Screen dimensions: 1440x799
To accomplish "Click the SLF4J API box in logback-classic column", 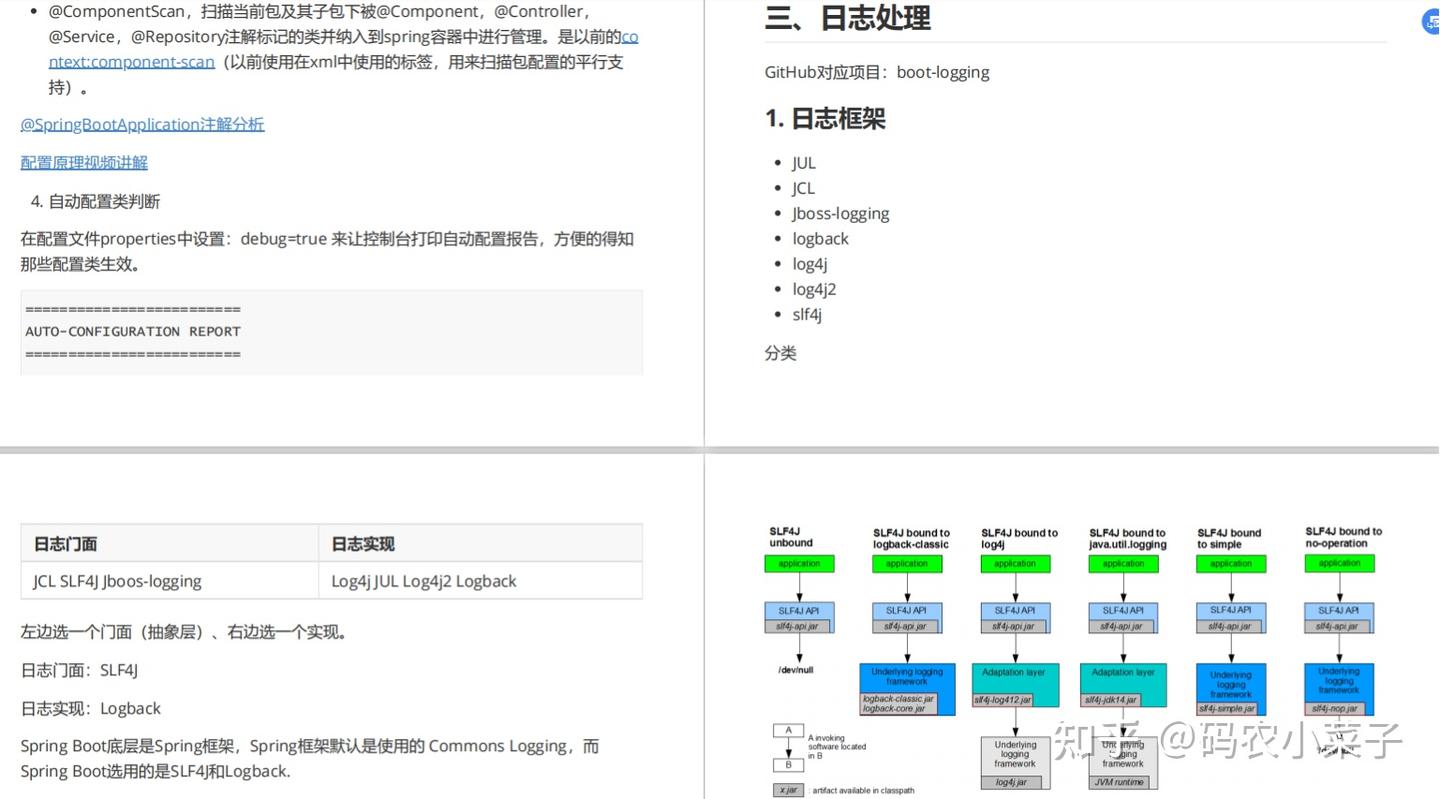I will tap(906, 609).
